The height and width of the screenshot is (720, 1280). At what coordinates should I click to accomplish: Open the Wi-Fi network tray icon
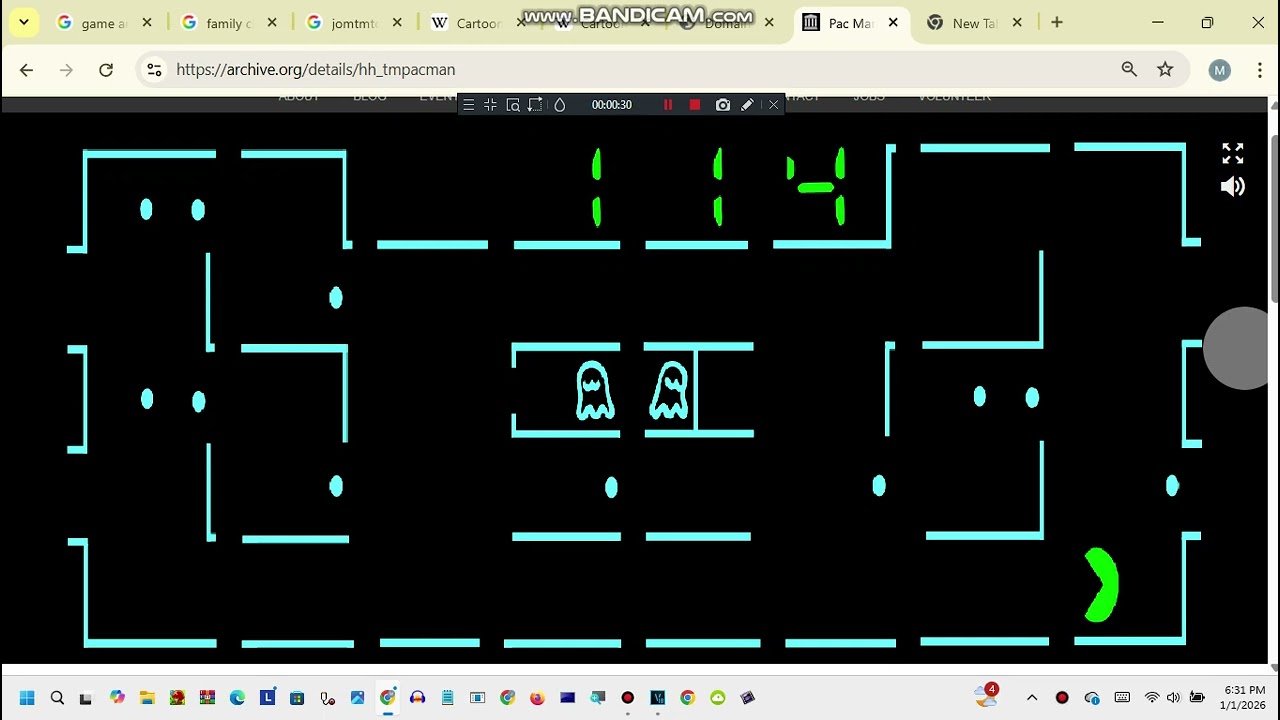coord(1152,698)
